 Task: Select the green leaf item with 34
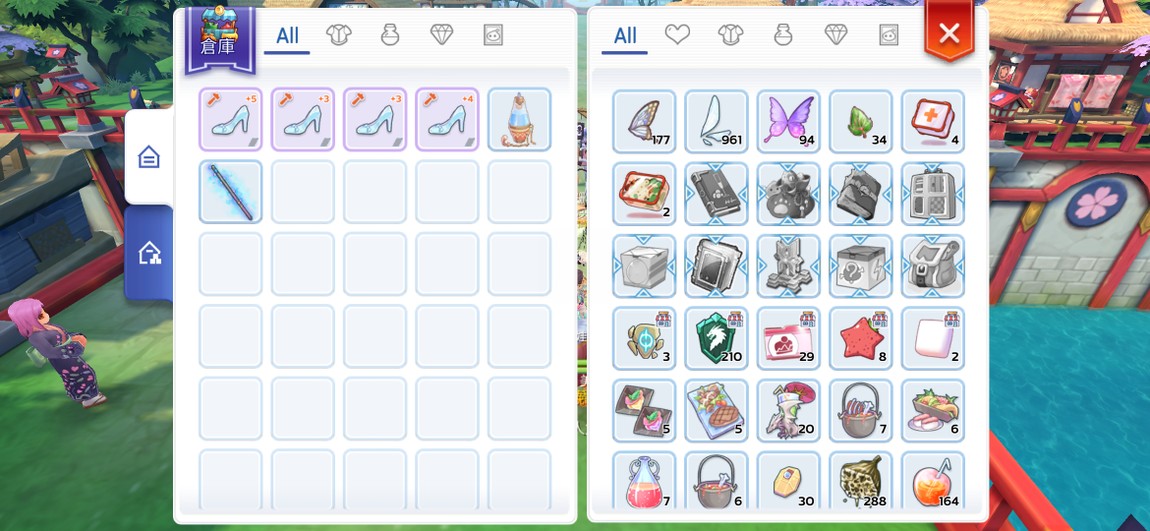(860, 122)
